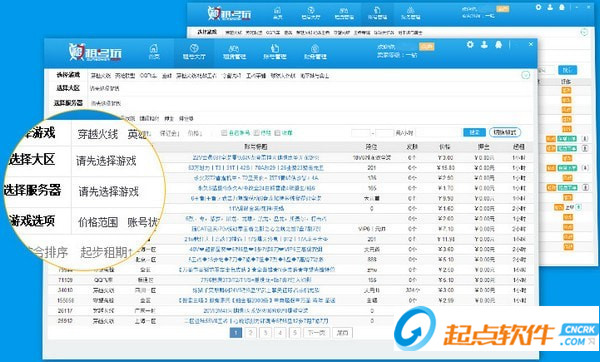Filter by game 英雄联盟 in front window

[x=125, y=76]
